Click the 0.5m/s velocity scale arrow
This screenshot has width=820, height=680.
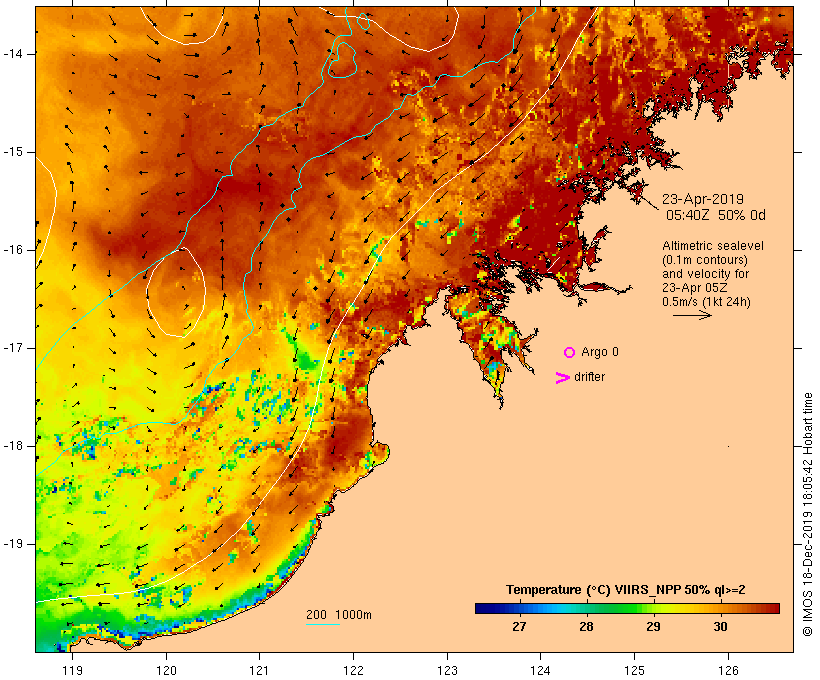point(692,315)
